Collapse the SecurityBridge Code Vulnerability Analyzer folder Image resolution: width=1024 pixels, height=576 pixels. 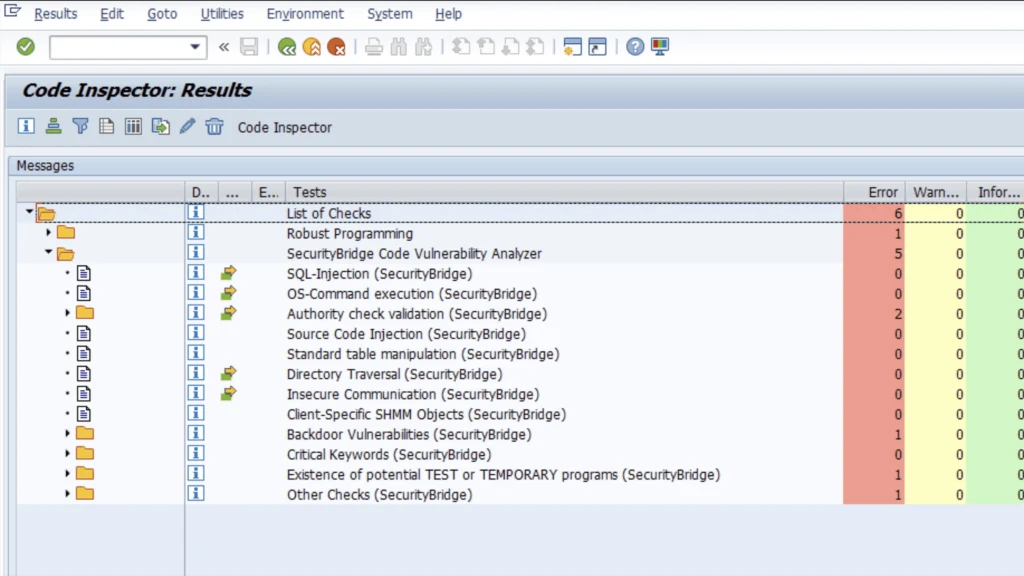48,251
